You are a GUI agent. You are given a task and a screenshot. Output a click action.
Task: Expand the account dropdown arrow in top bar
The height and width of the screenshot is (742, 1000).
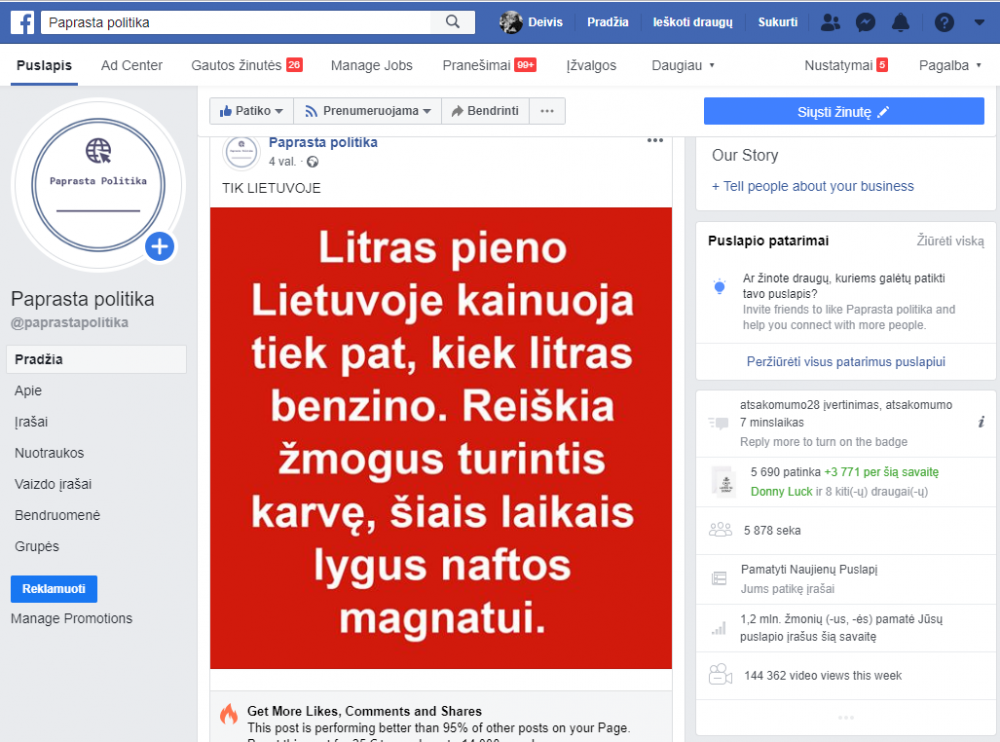pyautogui.click(x=979, y=22)
